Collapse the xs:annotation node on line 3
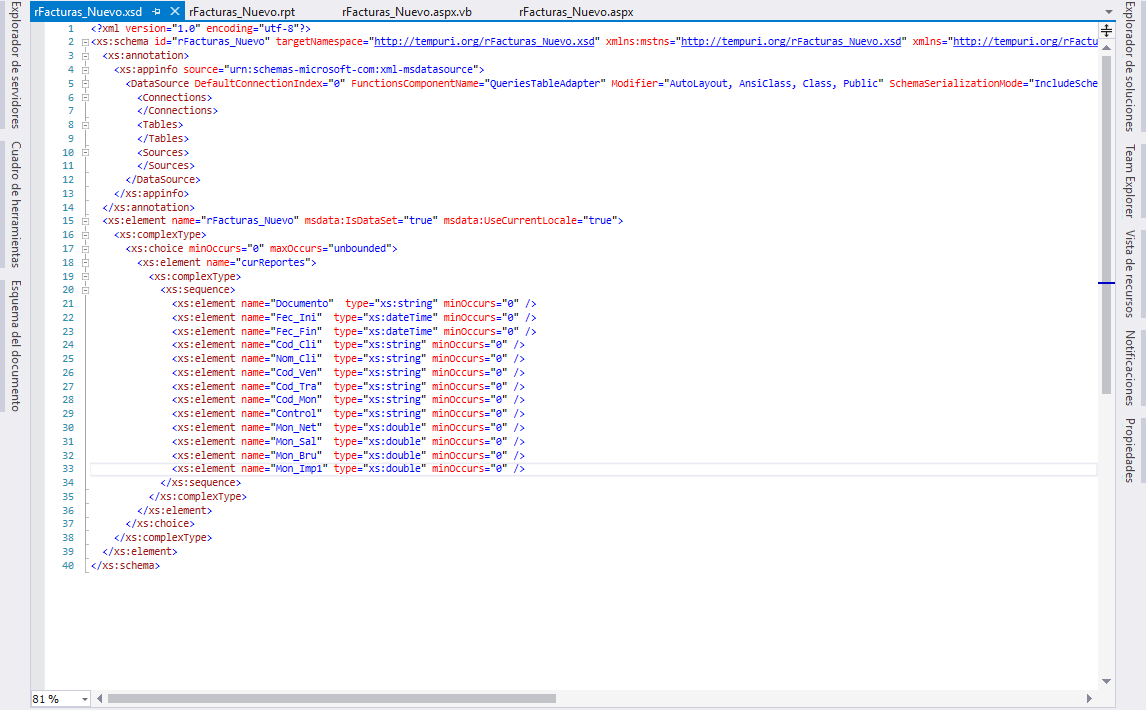 click(84, 56)
